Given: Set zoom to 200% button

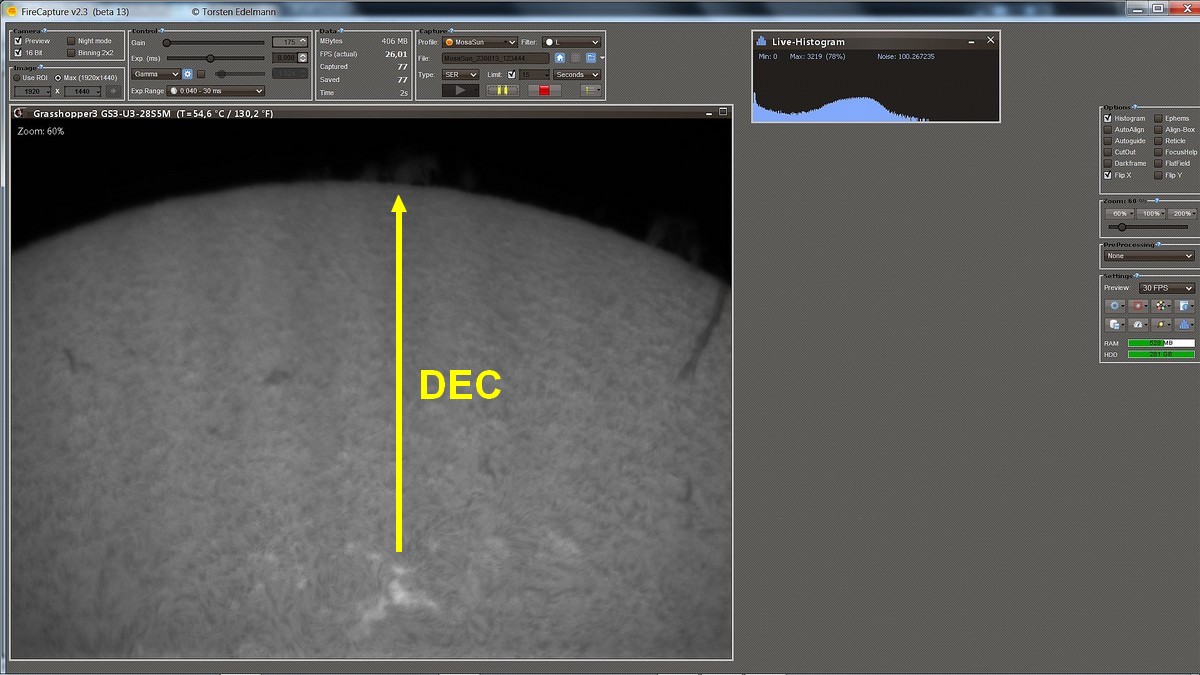Looking at the screenshot, I should tap(1181, 214).
